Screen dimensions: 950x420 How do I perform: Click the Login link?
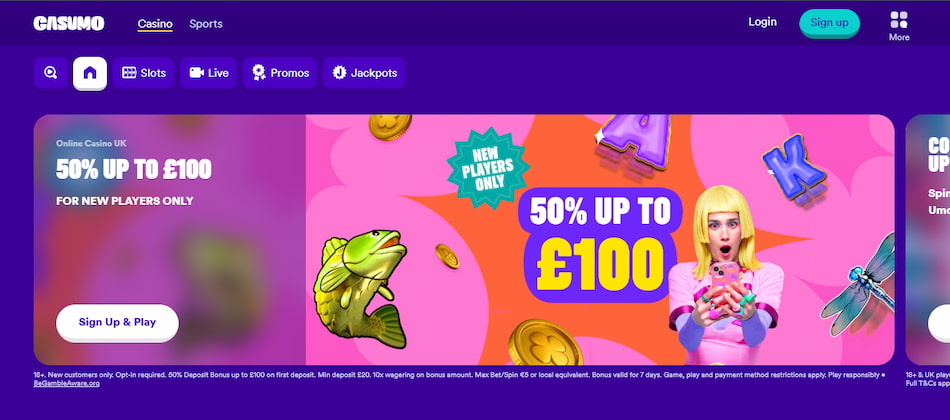coord(762,22)
